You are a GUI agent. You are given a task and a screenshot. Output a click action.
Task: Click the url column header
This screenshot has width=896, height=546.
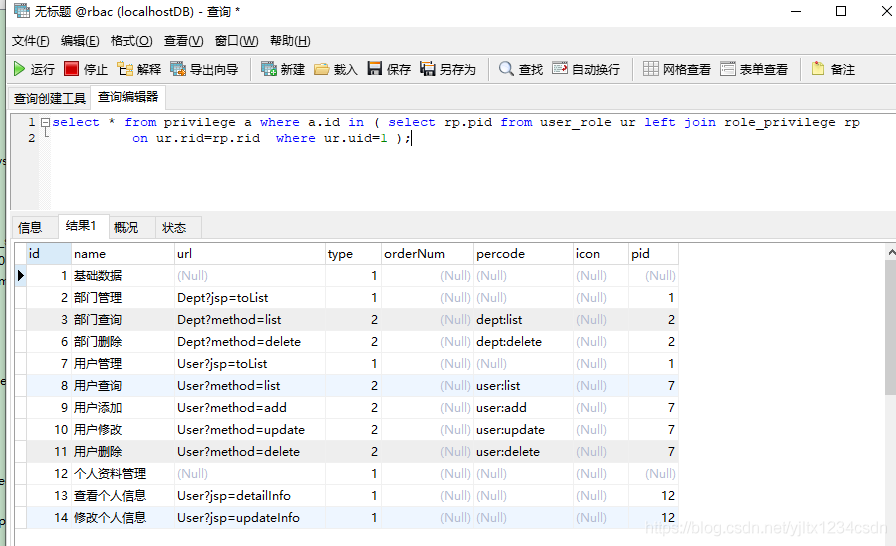250,254
